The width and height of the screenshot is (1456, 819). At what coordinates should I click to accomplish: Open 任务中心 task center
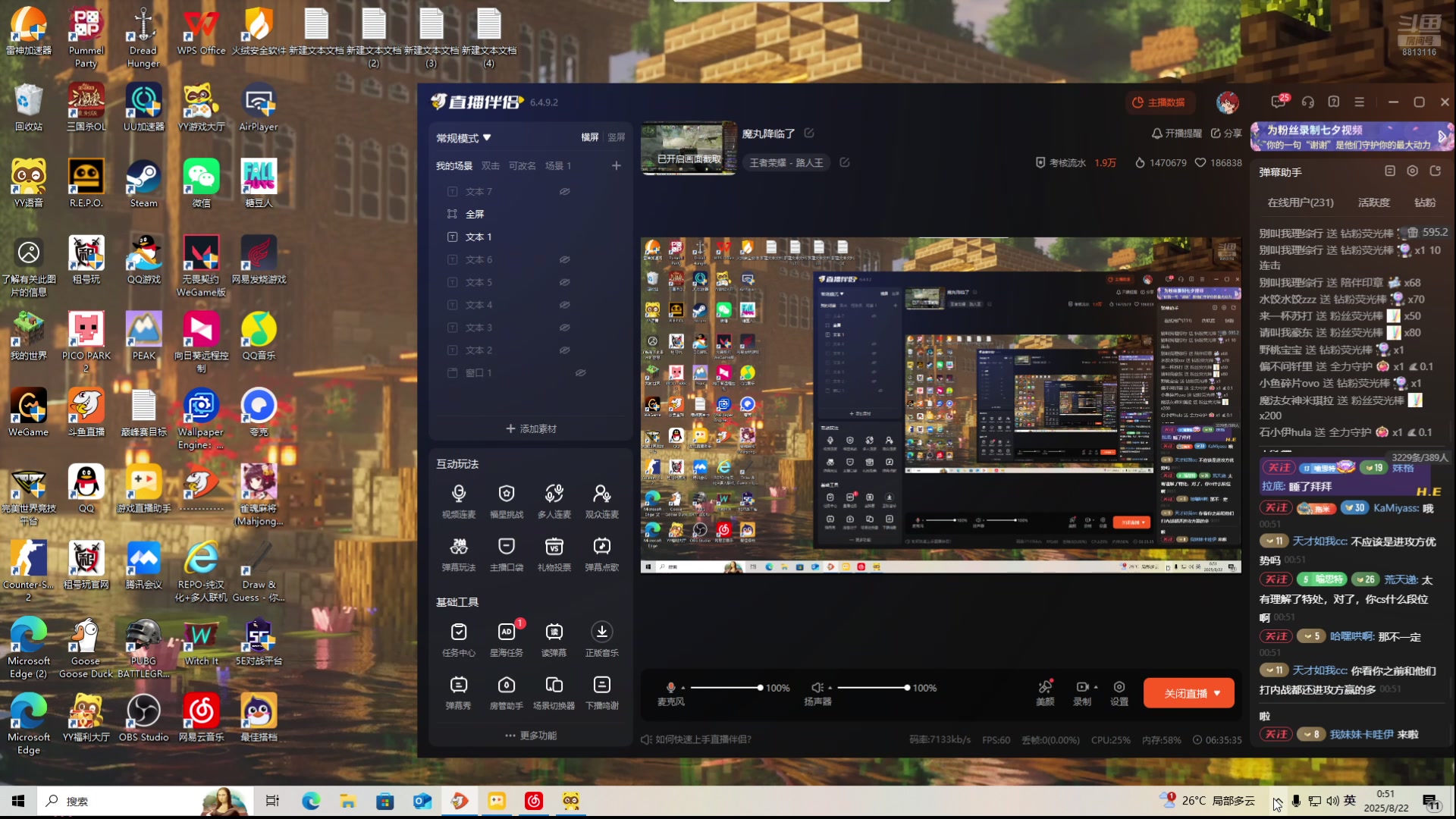tap(459, 639)
